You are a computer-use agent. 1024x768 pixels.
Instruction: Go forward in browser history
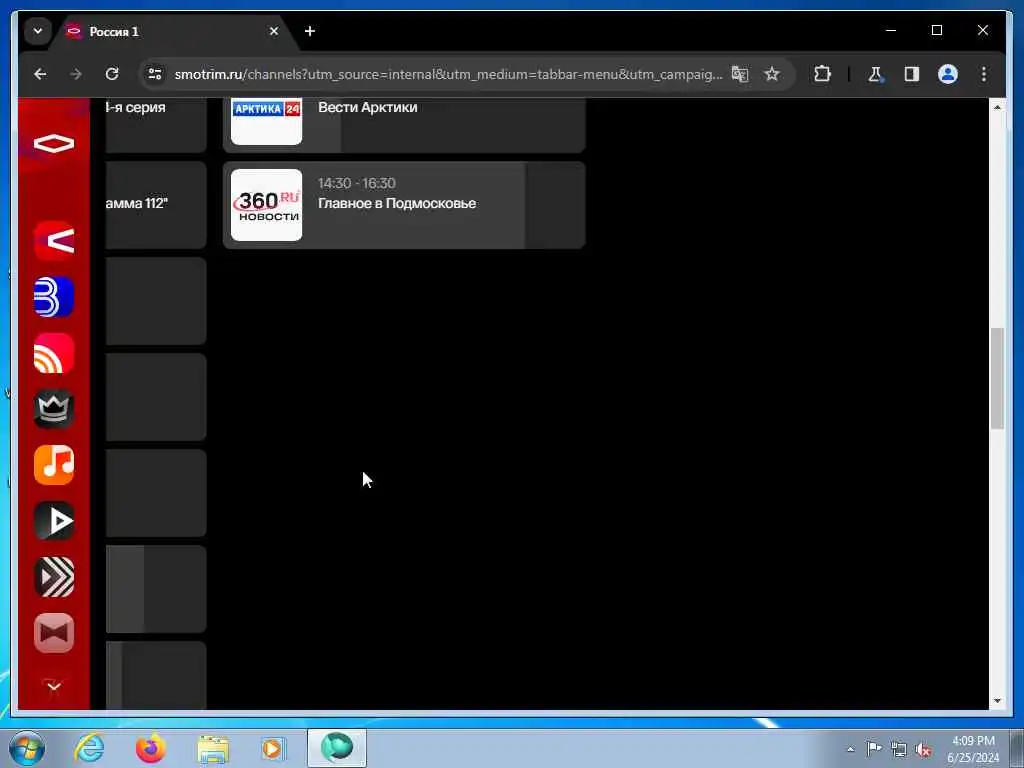point(76,74)
